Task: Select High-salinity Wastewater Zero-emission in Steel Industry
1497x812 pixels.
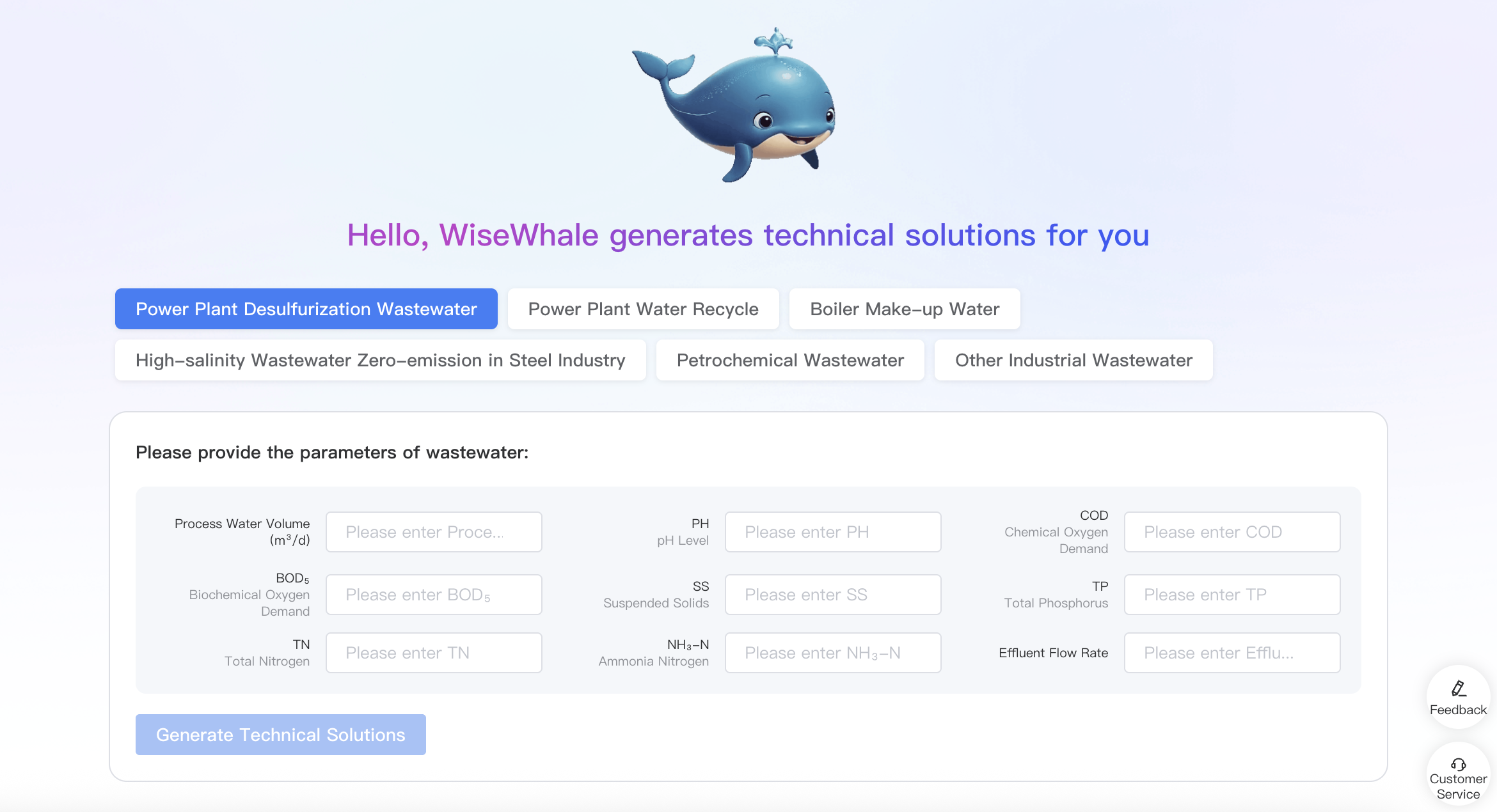Action: pos(380,360)
